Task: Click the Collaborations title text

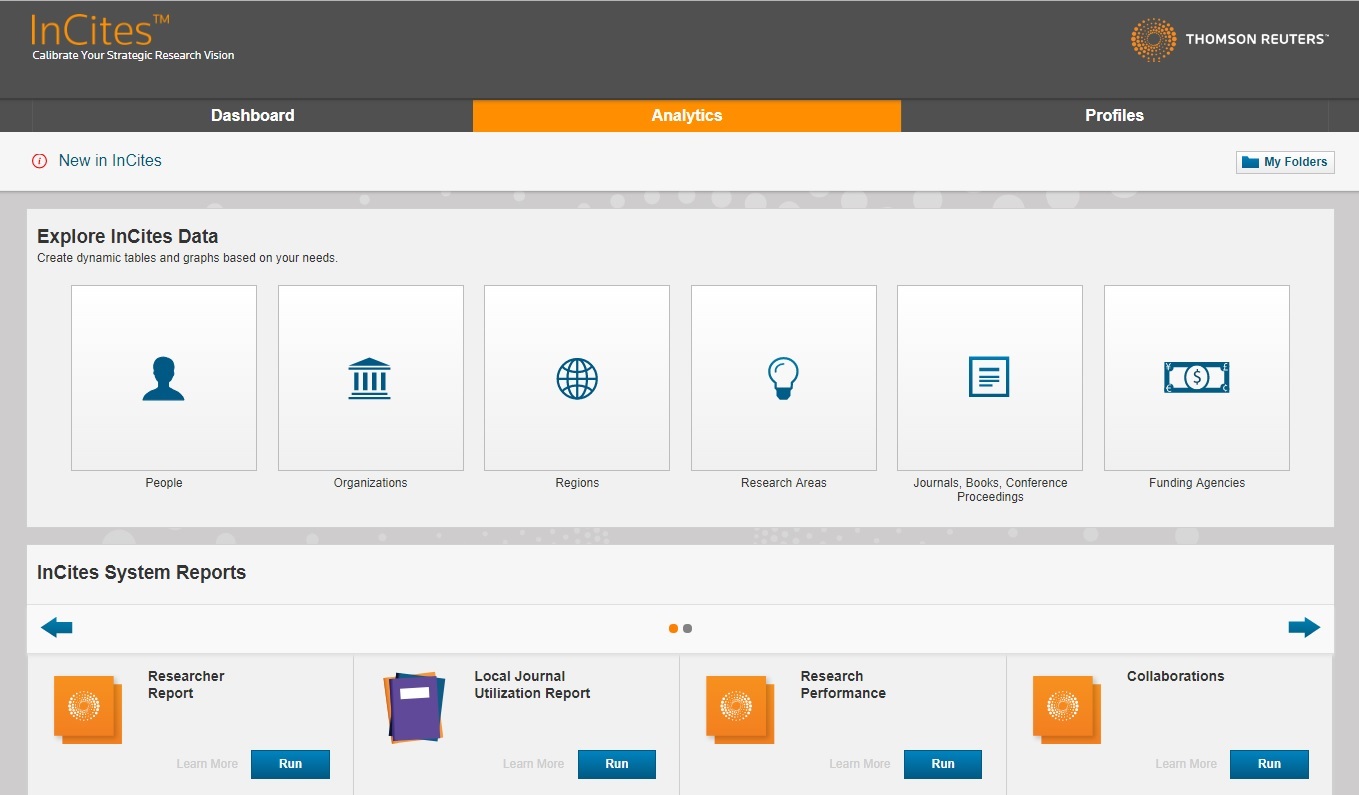Action: [x=1175, y=677]
